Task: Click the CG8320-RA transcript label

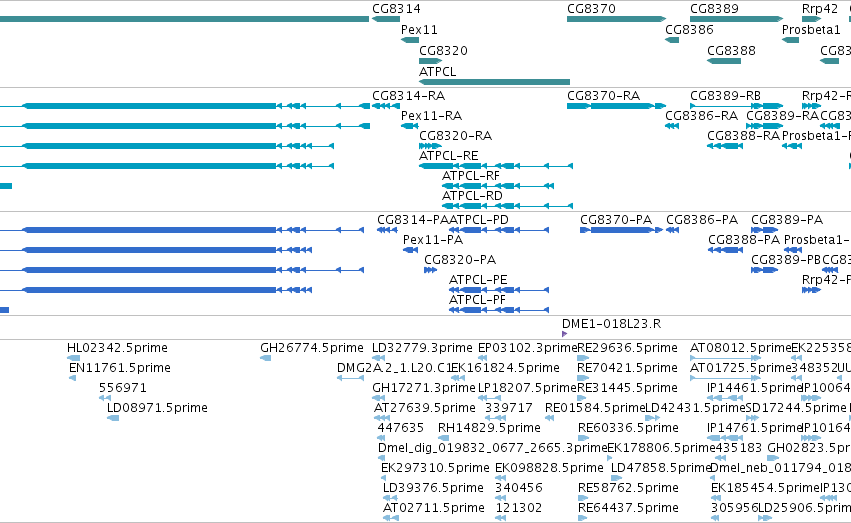Action: (455, 136)
